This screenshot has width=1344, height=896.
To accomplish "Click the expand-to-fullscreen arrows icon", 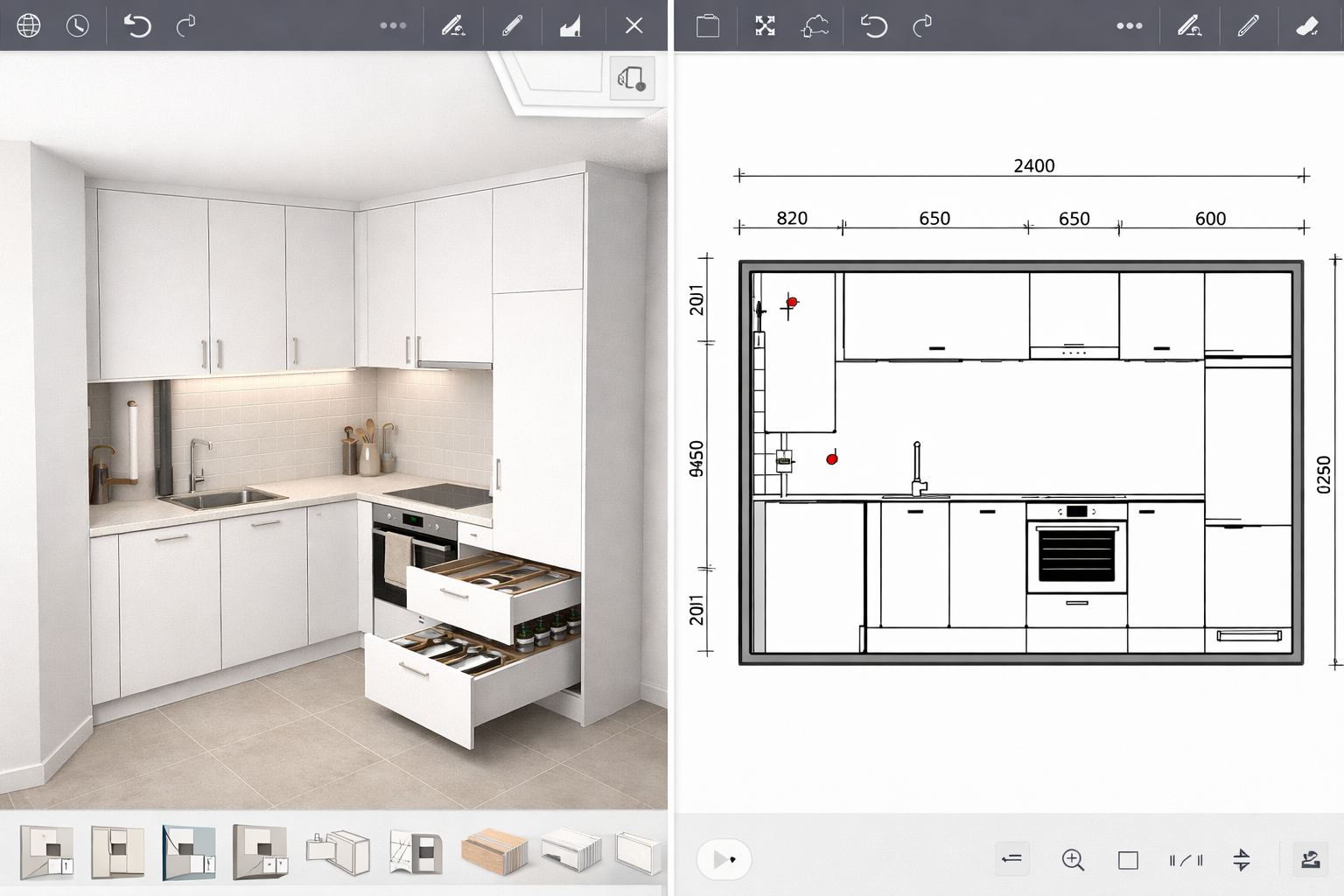I will pyautogui.click(x=766, y=25).
